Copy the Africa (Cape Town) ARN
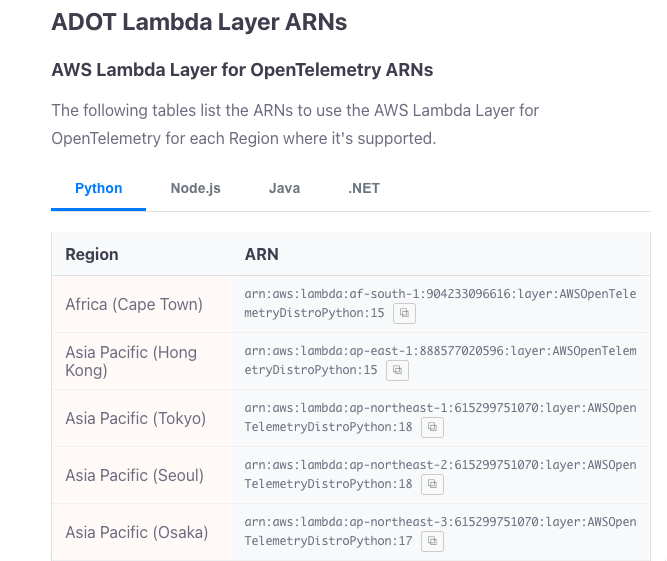 pyautogui.click(x=405, y=313)
